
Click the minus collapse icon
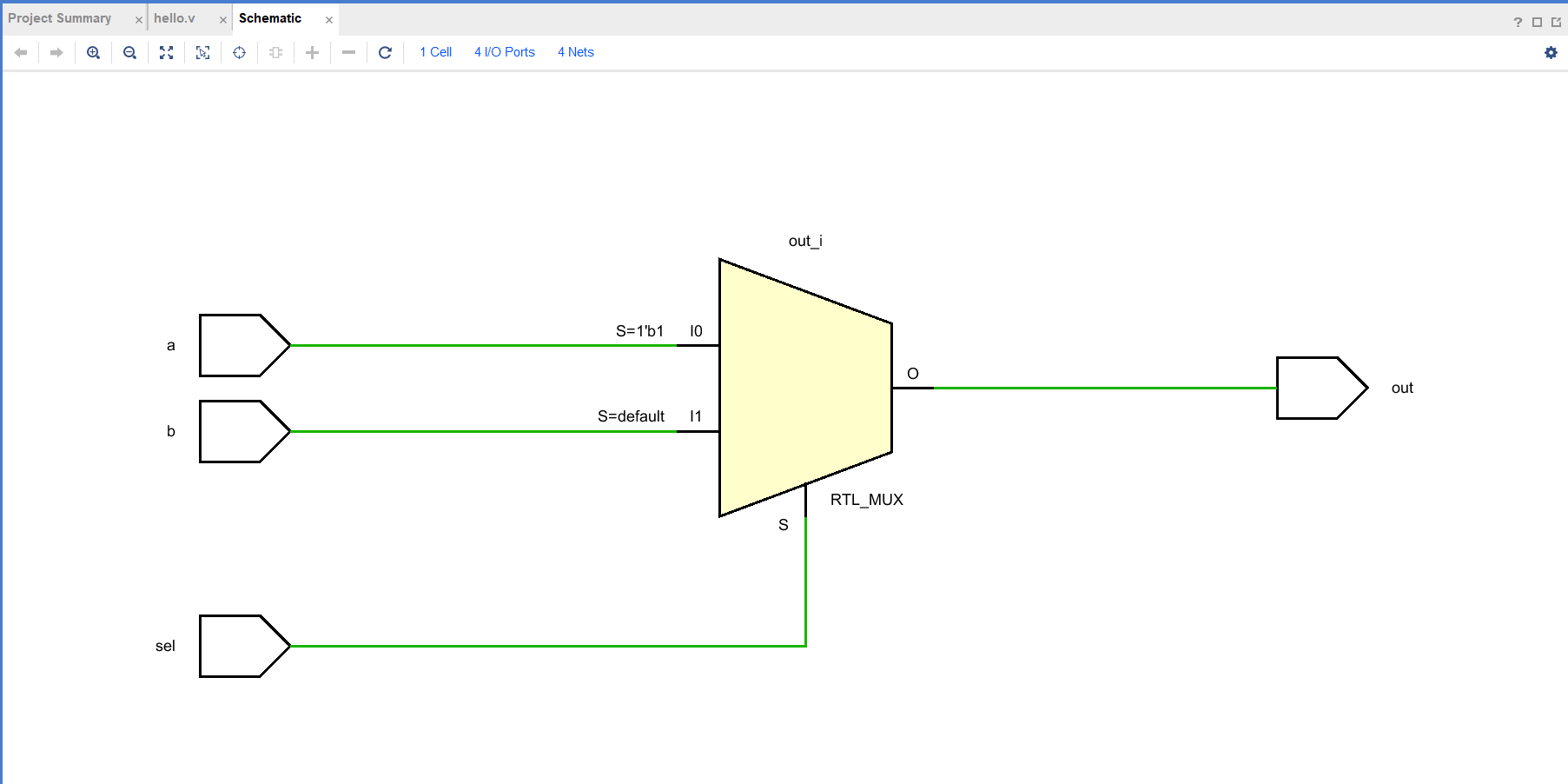[349, 52]
